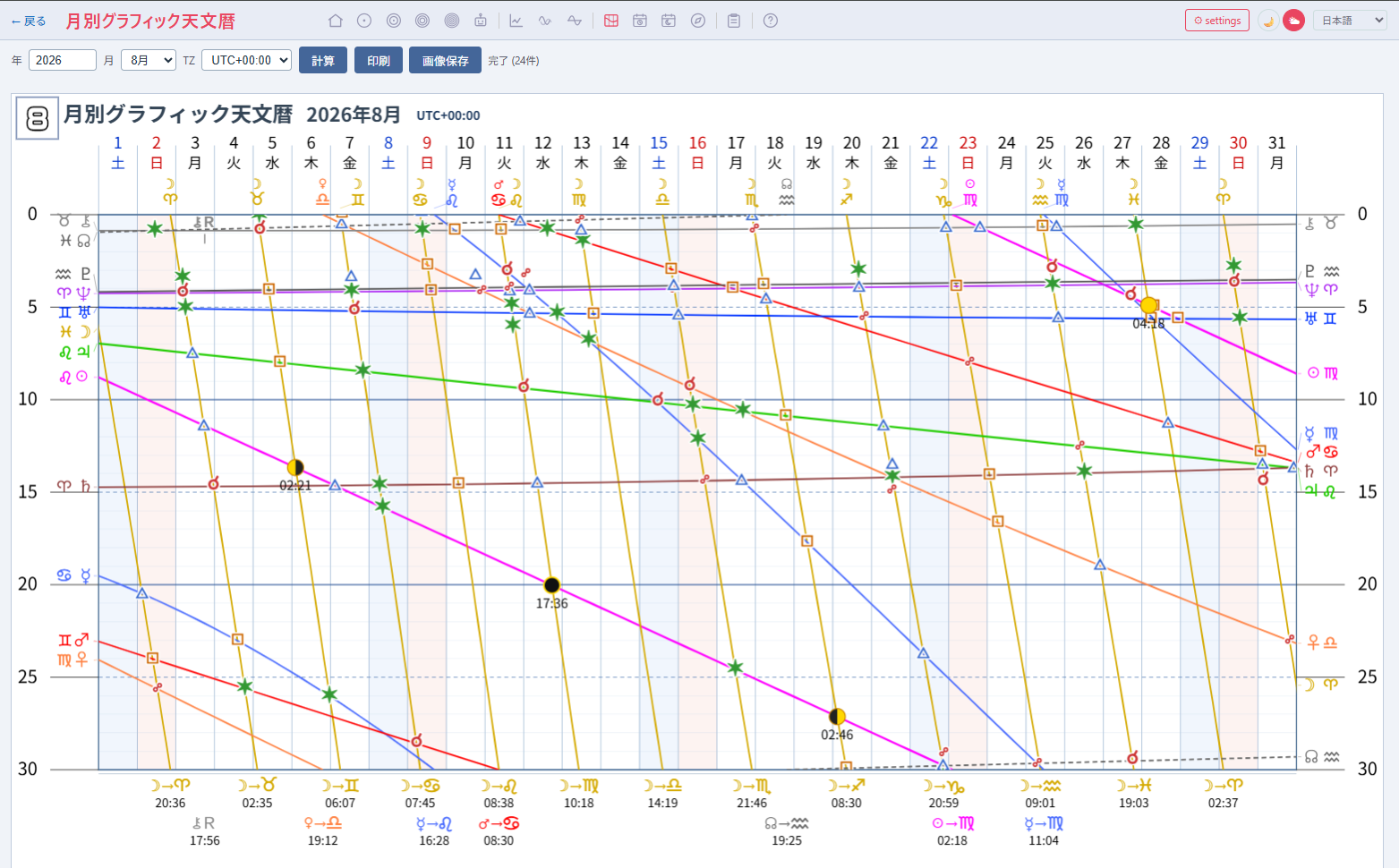This screenshot has height=868, width=1399.
Task: Switch to dark mode moon toggle
Action: coord(1267,21)
